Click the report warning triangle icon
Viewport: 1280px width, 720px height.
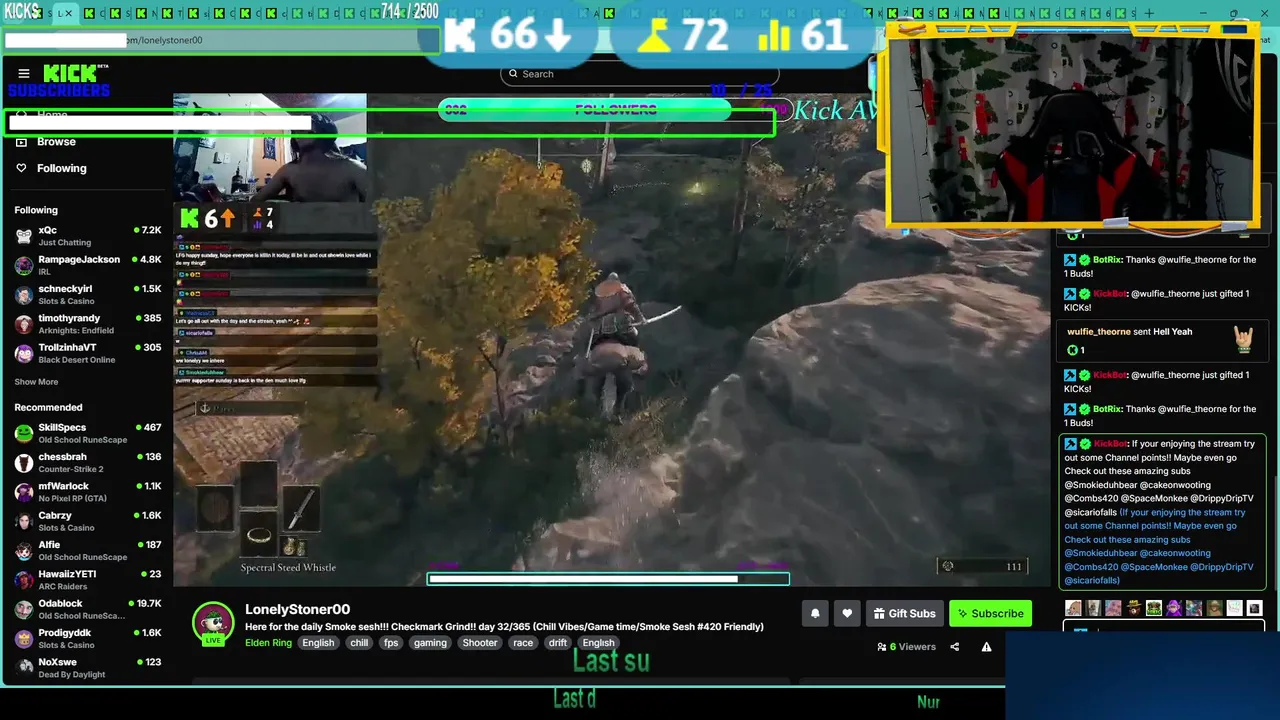[x=986, y=647]
